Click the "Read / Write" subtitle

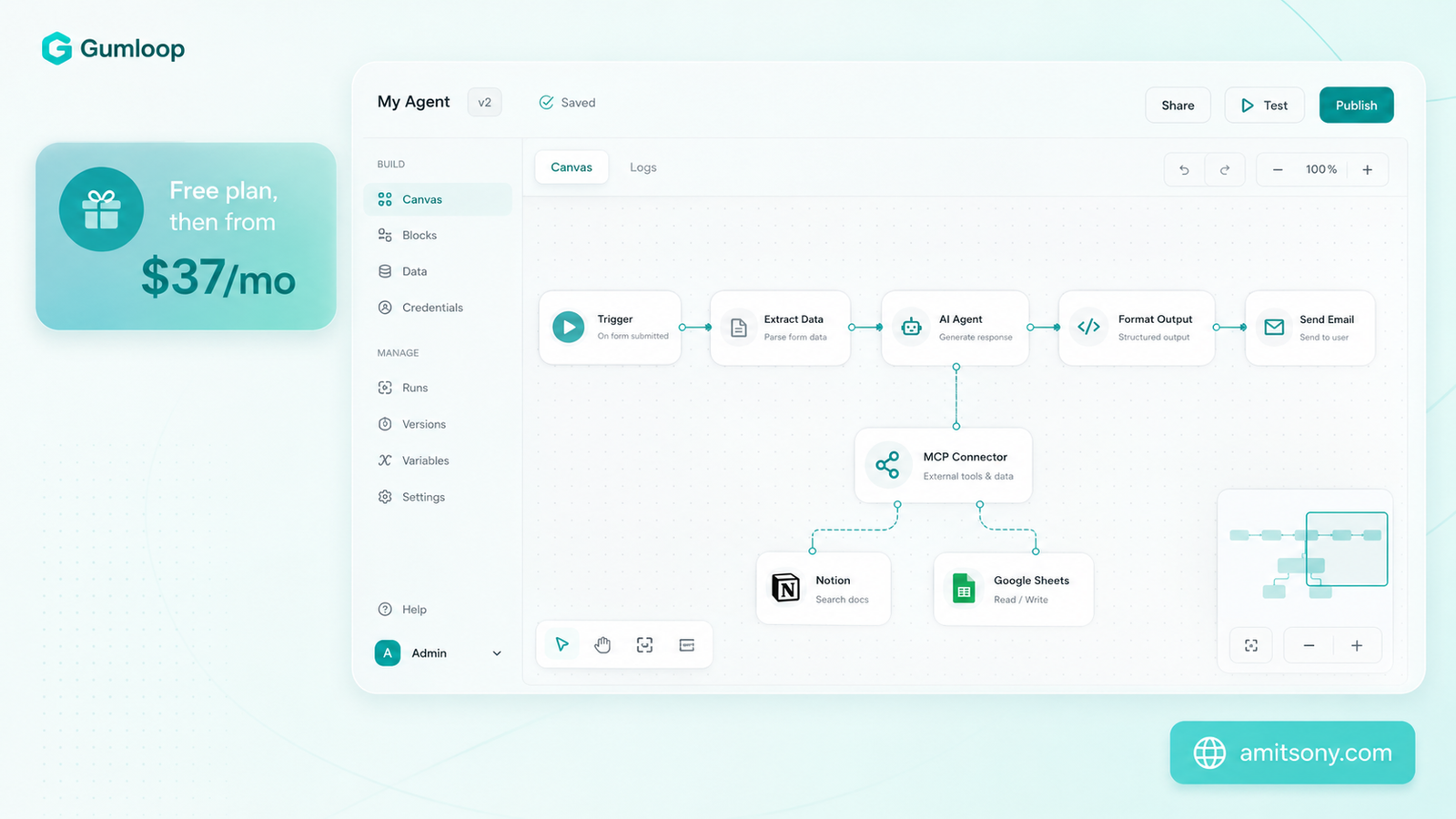point(1021,600)
